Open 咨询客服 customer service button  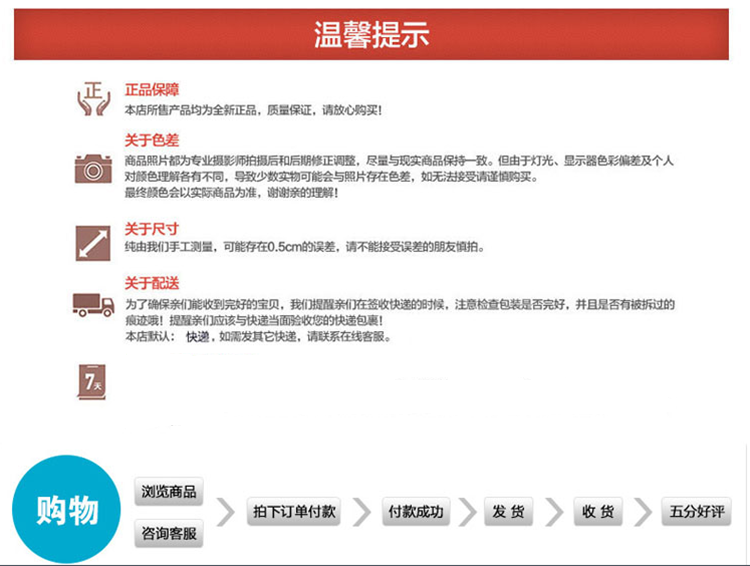169,534
